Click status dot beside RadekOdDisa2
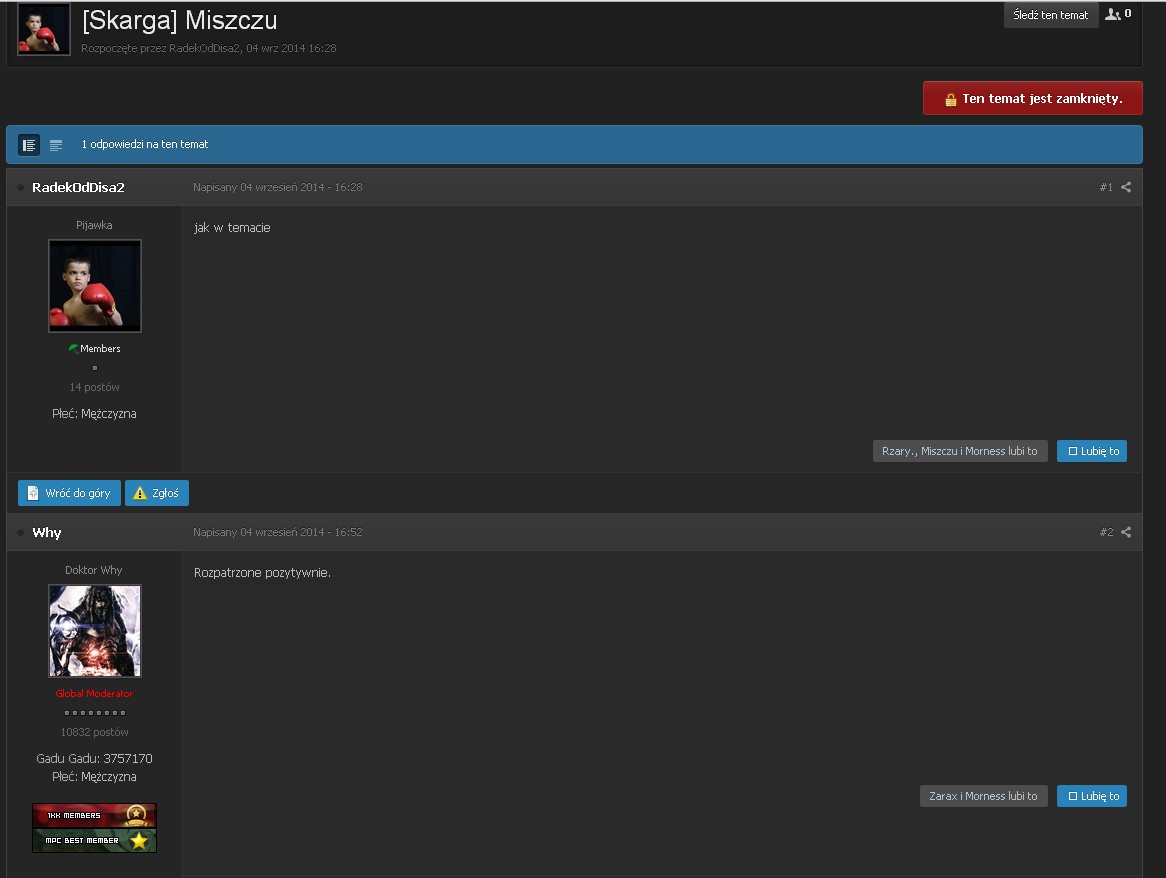1166x878 pixels. [20, 187]
